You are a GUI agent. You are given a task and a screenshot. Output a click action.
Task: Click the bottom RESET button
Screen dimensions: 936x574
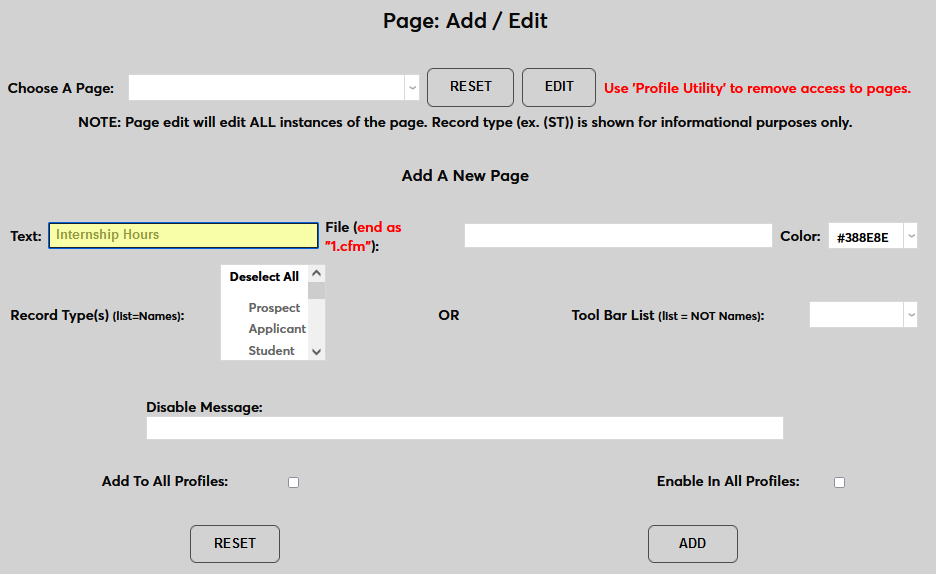point(235,544)
